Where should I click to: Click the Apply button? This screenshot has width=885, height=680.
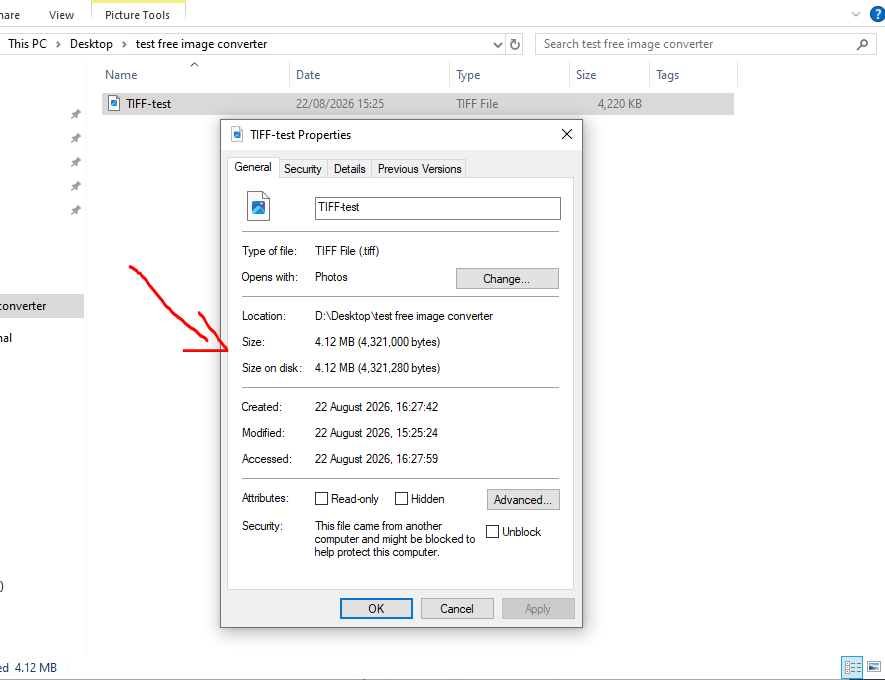click(x=538, y=609)
